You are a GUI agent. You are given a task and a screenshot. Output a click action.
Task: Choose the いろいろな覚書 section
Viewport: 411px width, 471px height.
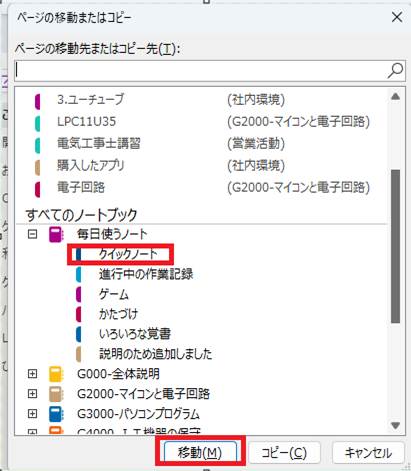(135, 334)
